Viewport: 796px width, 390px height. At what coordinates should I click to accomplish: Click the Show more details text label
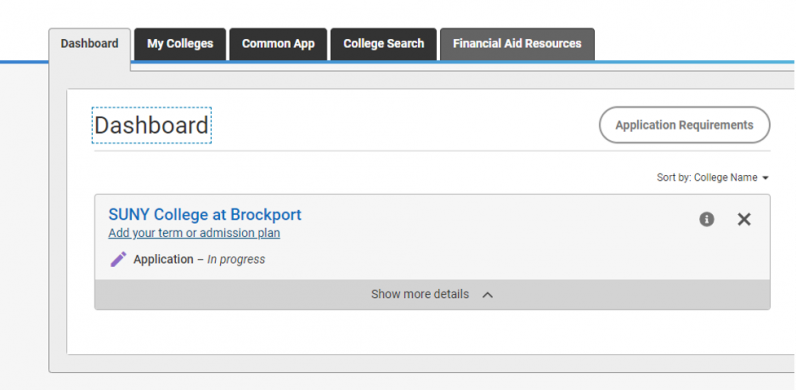click(420, 295)
